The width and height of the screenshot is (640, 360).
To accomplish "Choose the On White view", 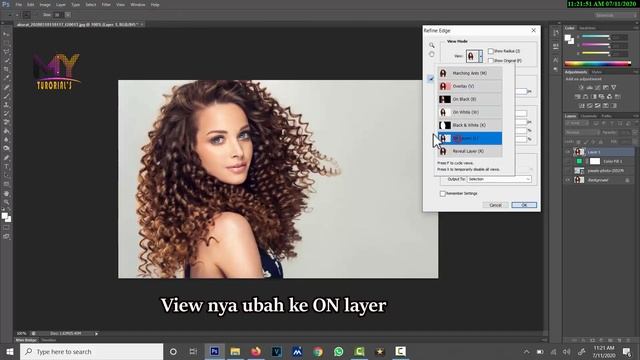I will pos(470,112).
